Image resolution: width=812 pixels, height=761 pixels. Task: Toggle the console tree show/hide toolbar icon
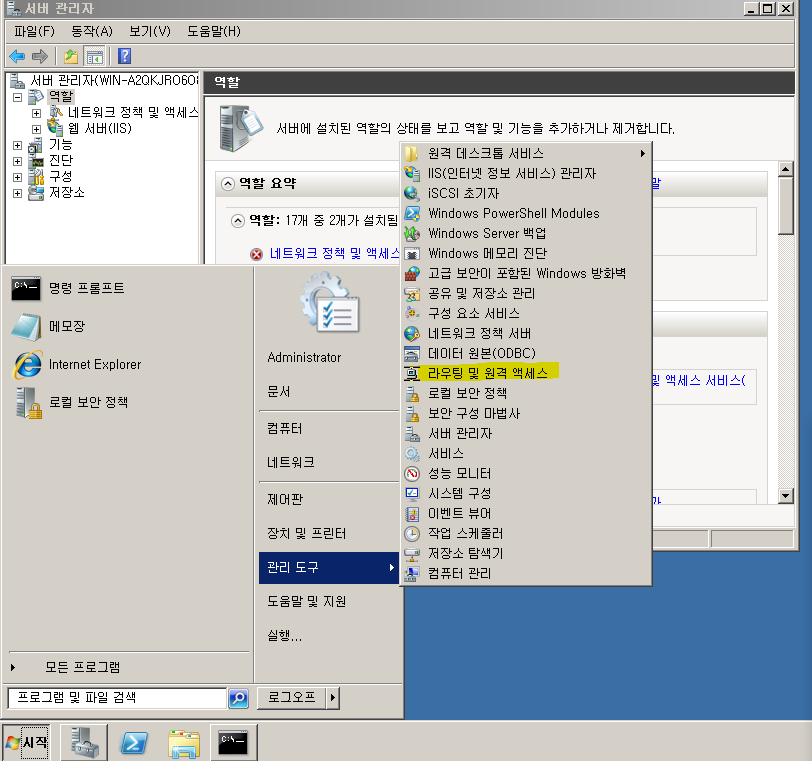(94, 56)
